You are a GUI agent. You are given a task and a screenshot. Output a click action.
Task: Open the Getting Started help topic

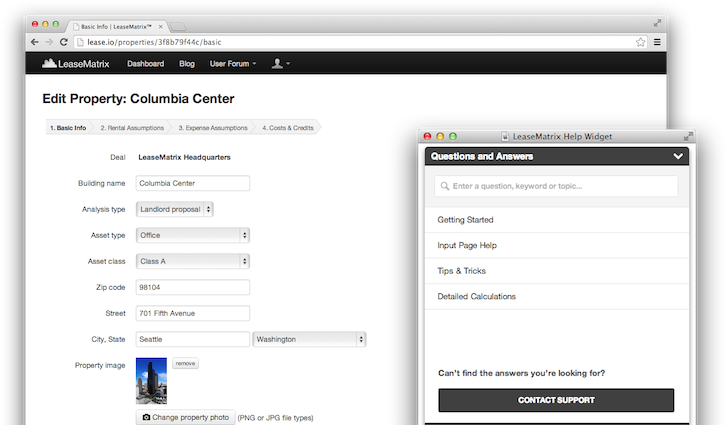pyautogui.click(x=557, y=220)
